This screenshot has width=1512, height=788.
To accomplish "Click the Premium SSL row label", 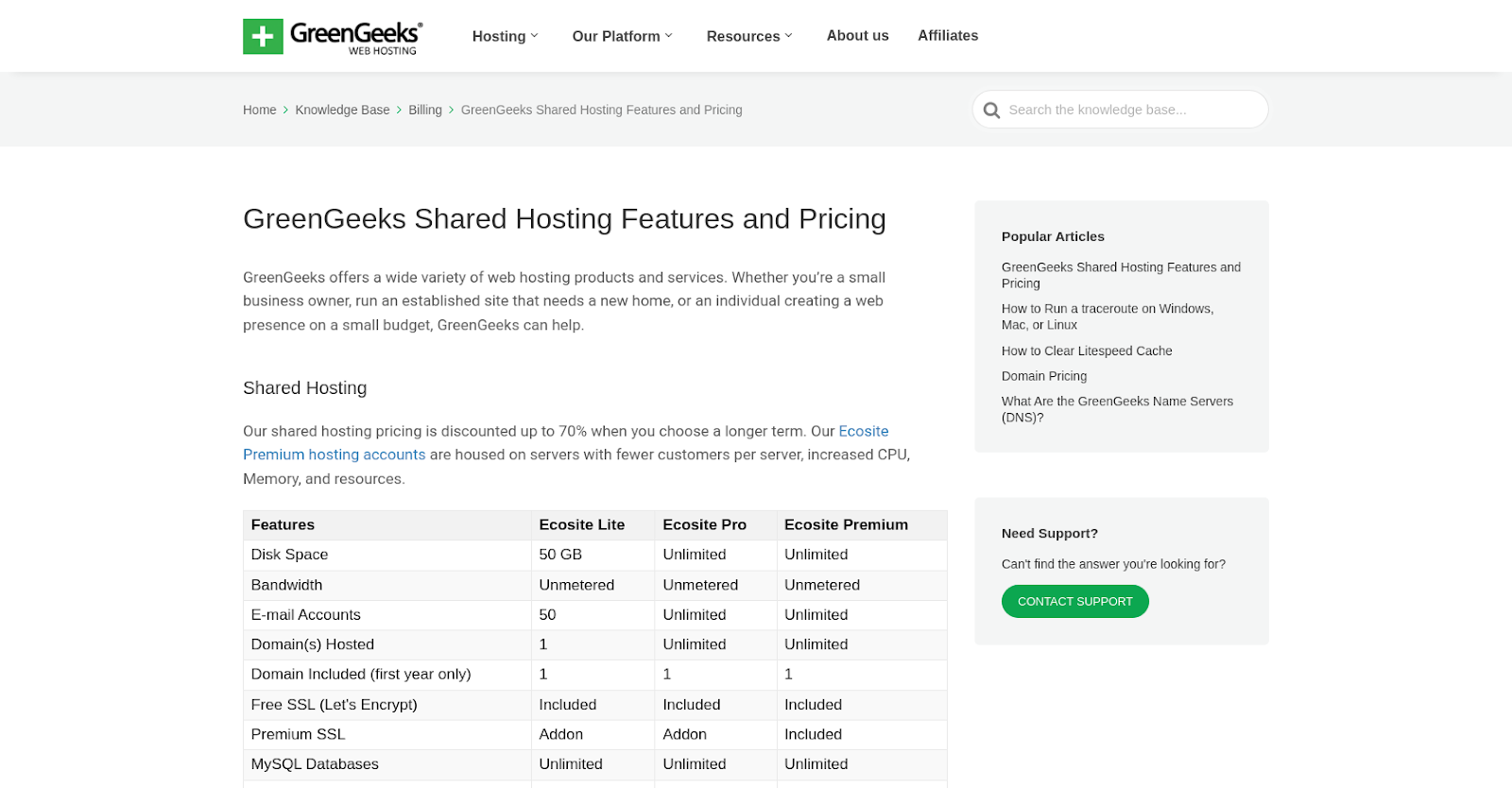I will click(x=298, y=734).
